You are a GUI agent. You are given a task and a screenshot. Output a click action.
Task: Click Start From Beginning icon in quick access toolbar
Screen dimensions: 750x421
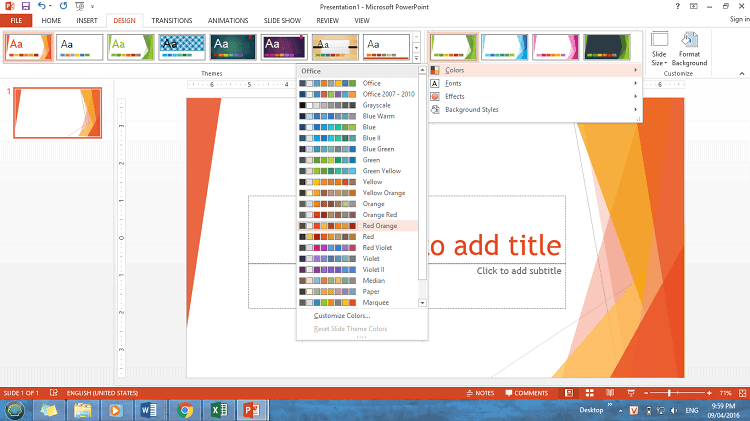(80, 6)
